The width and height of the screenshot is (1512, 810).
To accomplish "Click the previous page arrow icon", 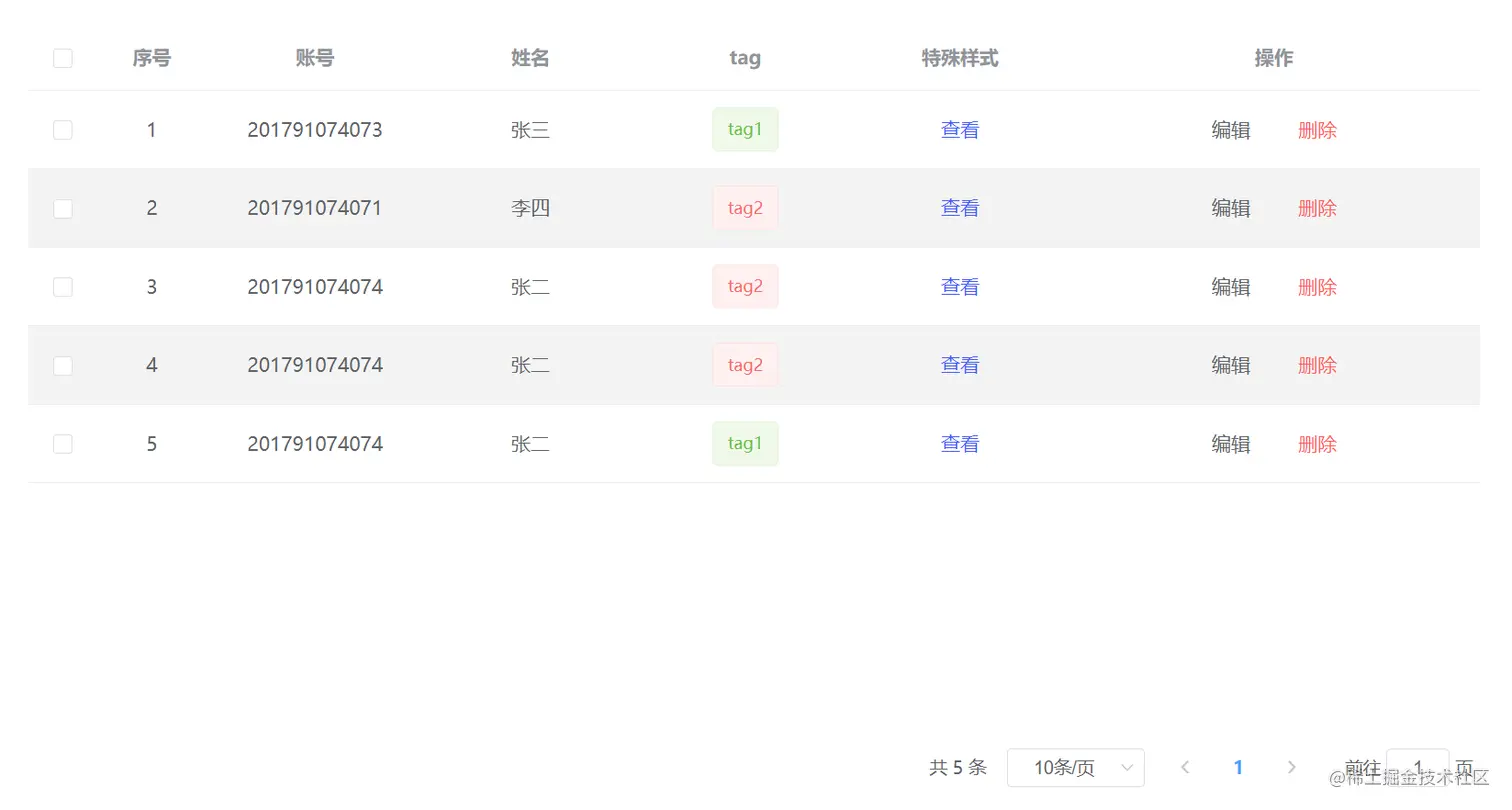I will [1185, 767].
